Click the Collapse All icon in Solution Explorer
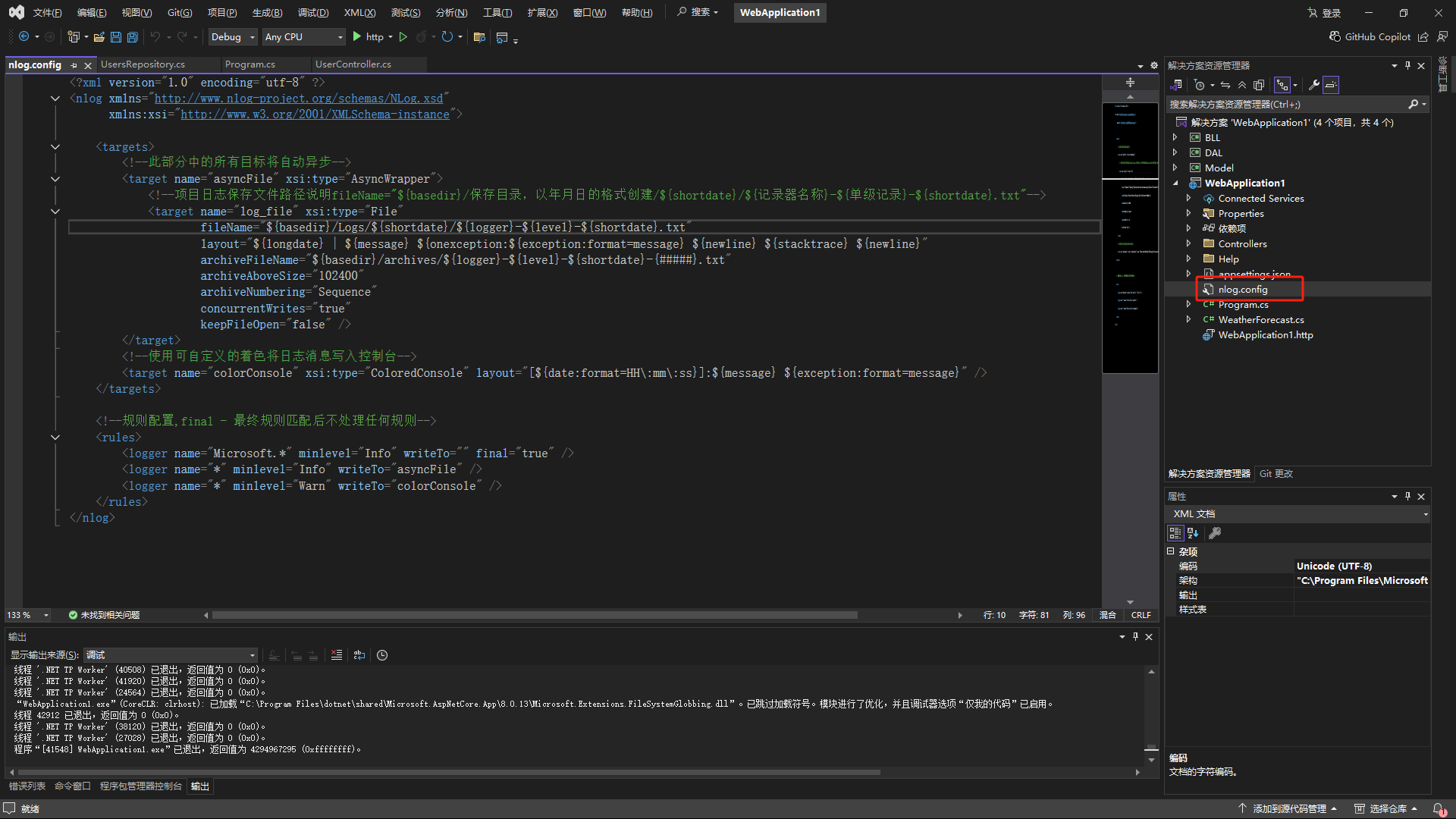This screenshot has height=819, width=1456. (1242, 85)
